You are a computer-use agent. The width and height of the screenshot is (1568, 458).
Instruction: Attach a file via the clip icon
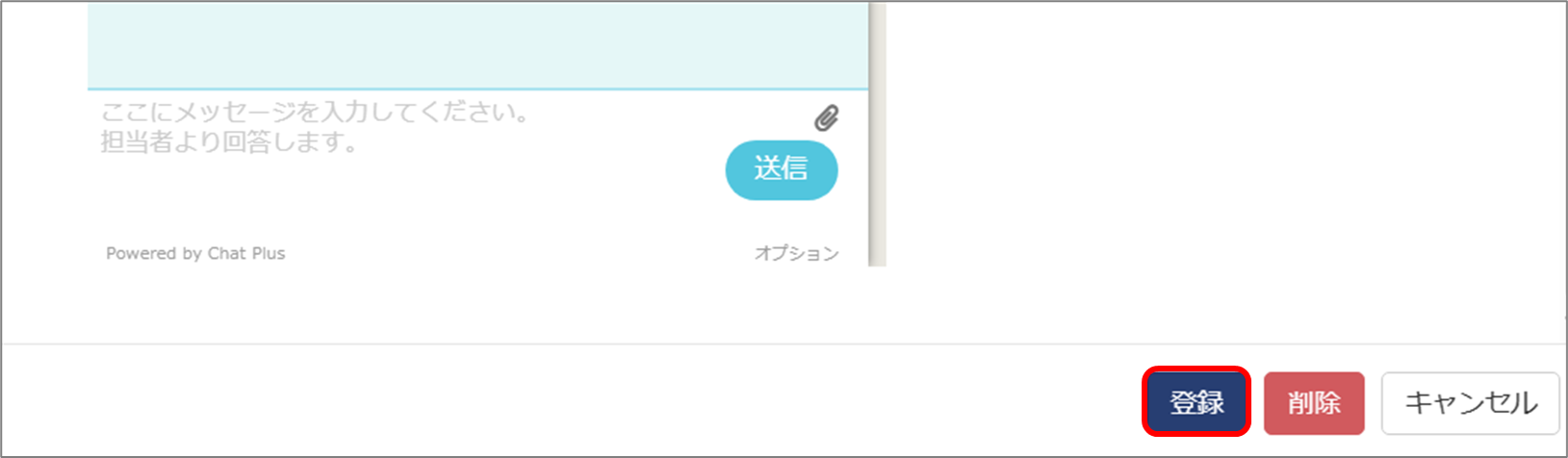click(826, 117)
